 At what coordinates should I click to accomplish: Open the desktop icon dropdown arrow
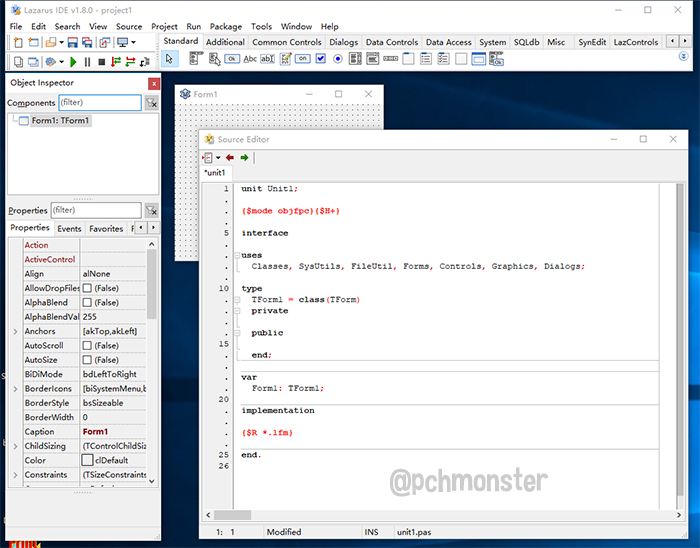point(133,43)
